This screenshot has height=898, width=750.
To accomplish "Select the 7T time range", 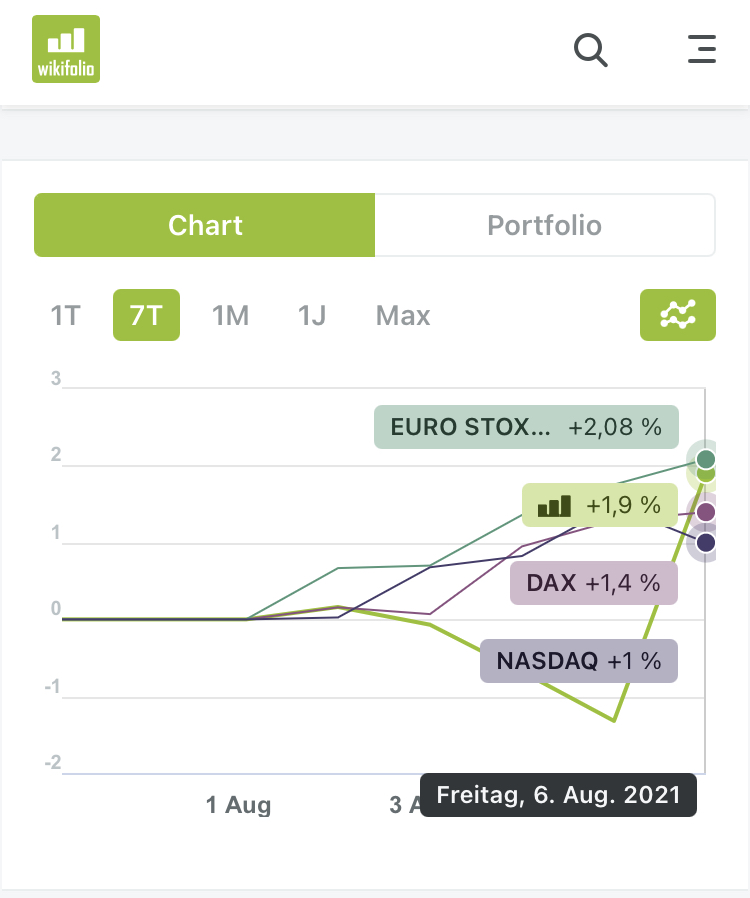I will coord(146,316).
